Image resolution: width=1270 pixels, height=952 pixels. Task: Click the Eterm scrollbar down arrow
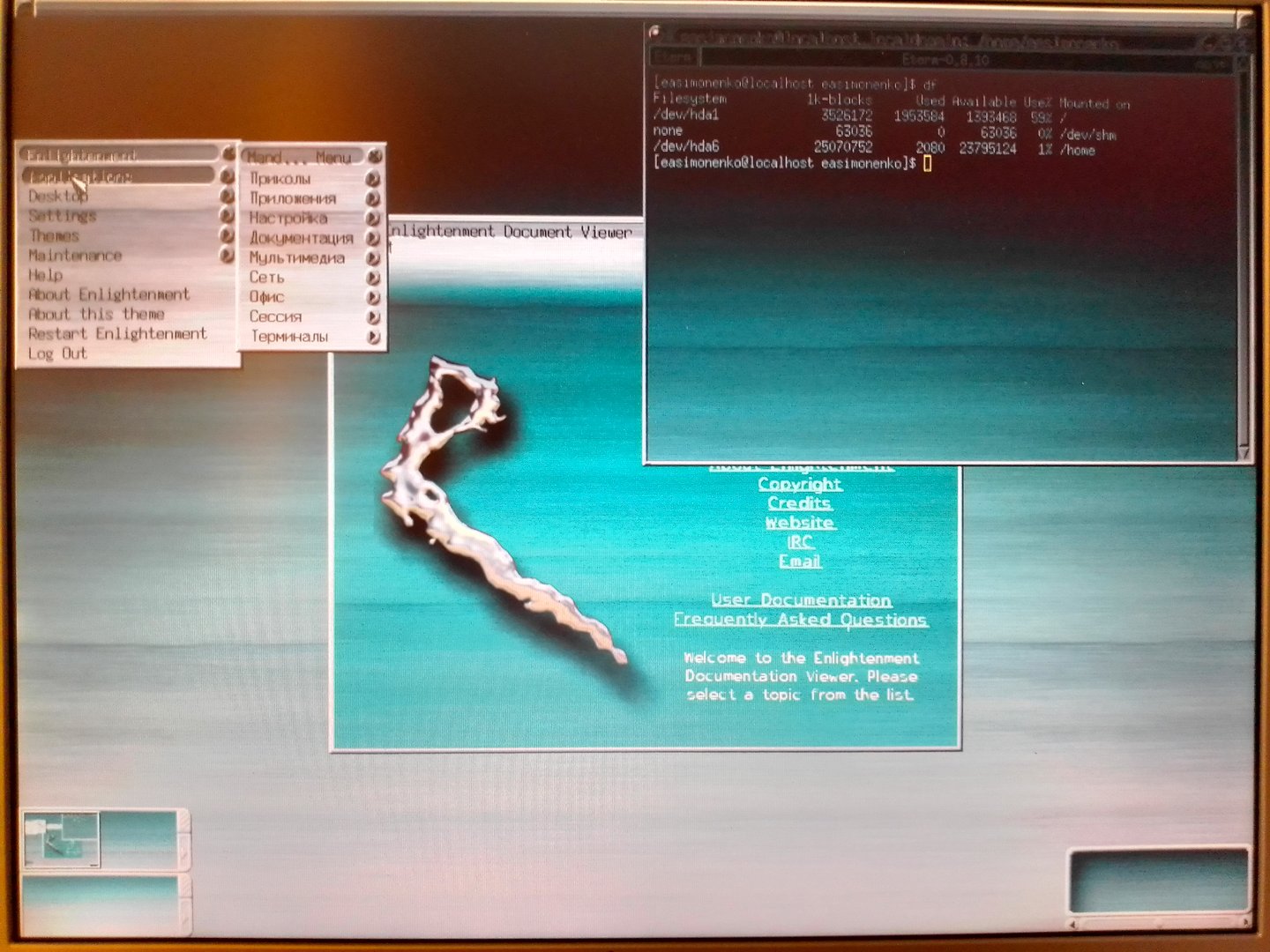coord(1244,453)
